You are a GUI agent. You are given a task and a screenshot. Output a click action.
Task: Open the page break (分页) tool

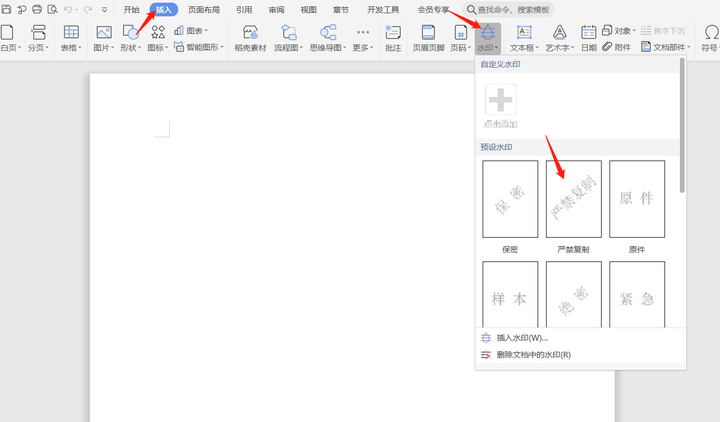[x=38, y=38]
